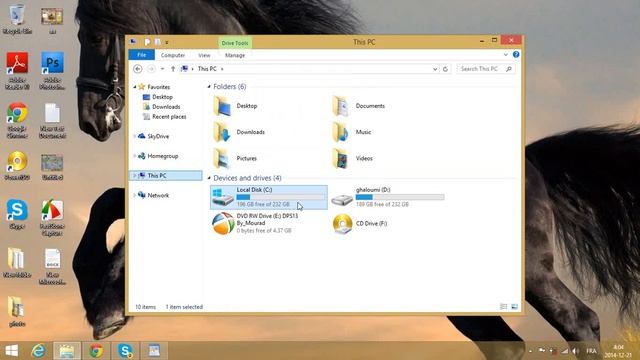Open Google Chrome desktop shortcut

[17, 119]
